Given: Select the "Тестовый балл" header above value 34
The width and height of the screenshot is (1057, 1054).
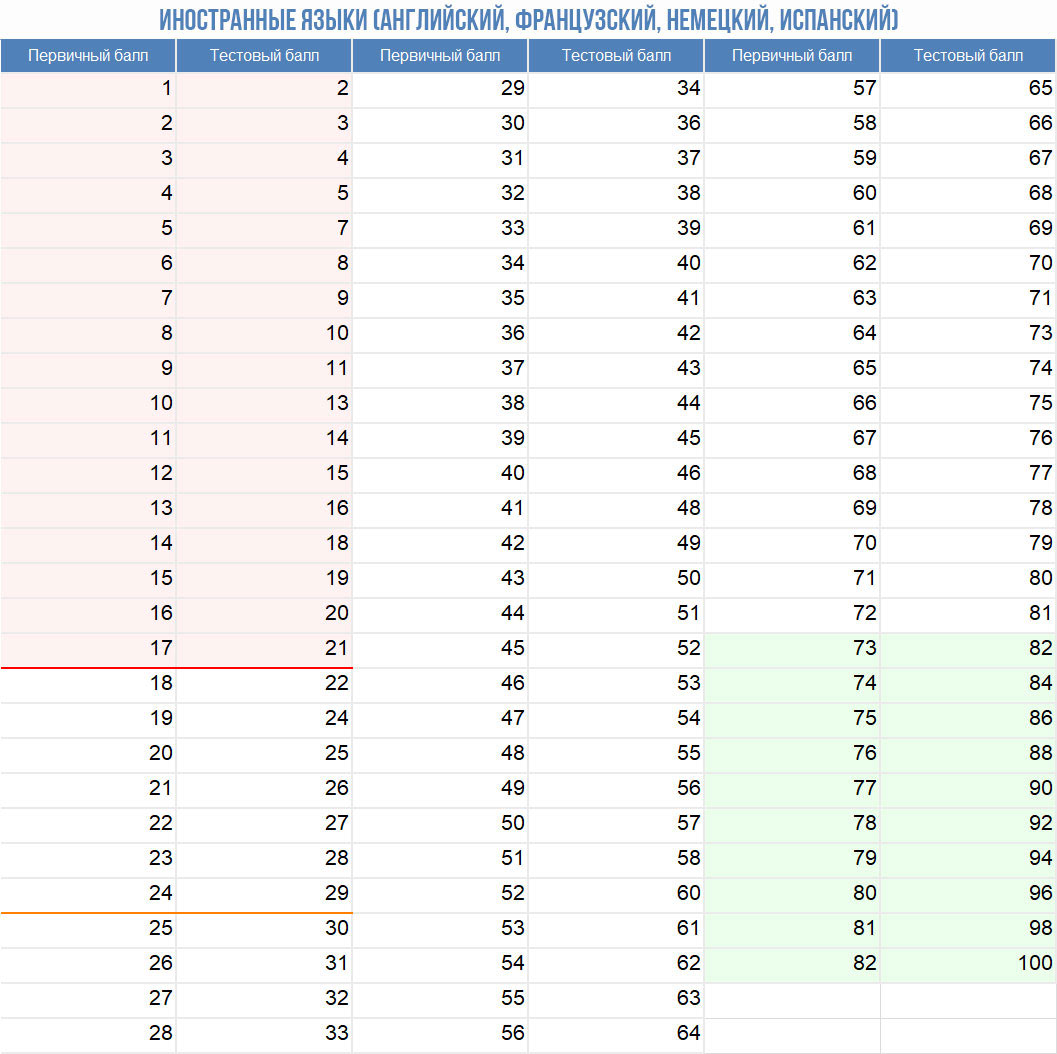Looking at the screenshot, I should point(616,55).
